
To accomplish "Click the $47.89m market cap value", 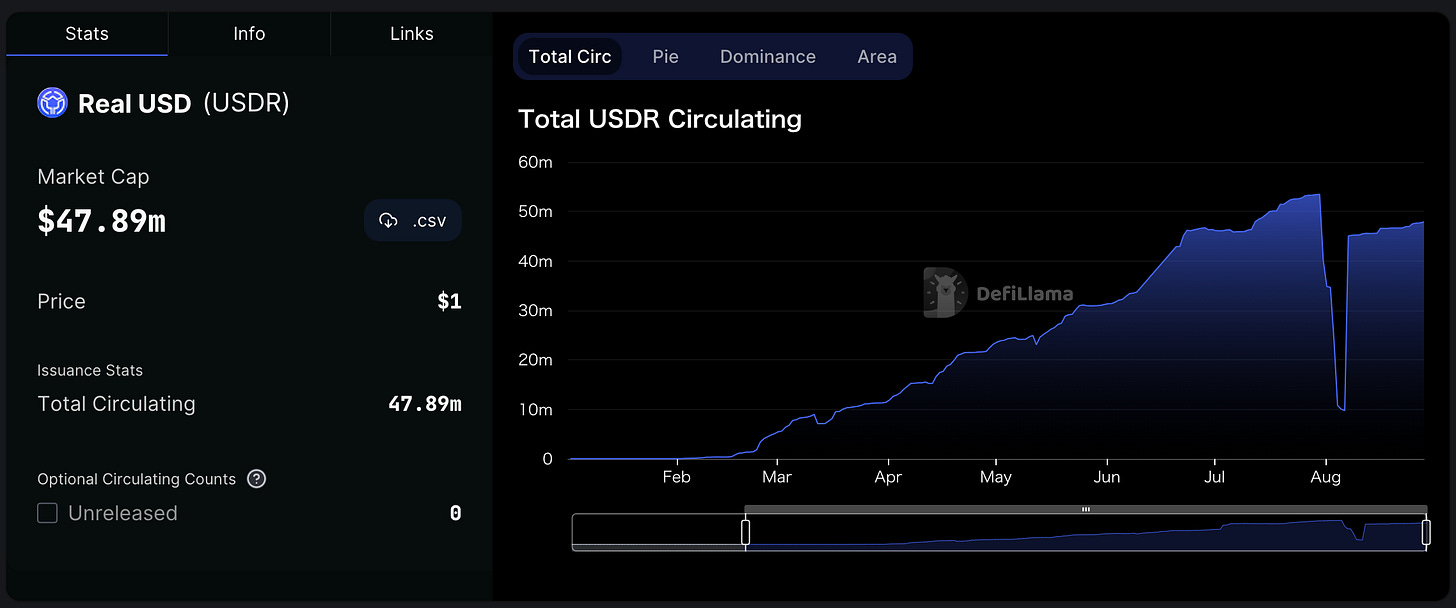I will pos(101,221).
